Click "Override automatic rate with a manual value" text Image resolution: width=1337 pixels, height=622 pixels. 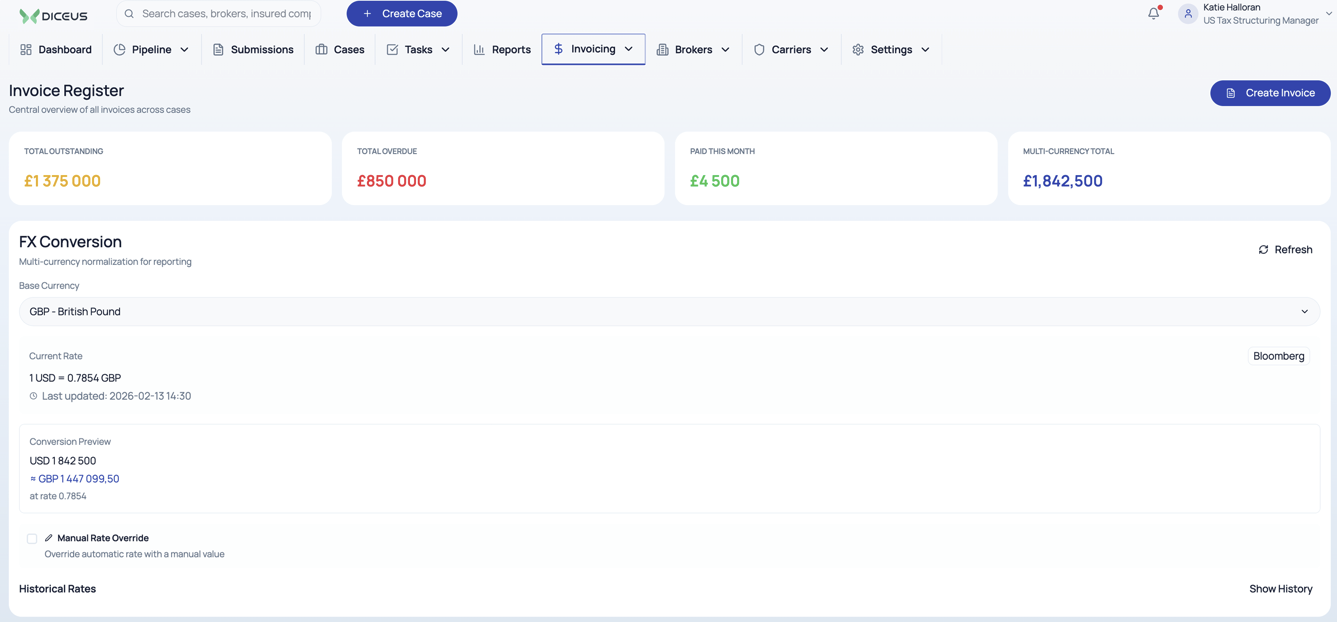tap(134, 554)
